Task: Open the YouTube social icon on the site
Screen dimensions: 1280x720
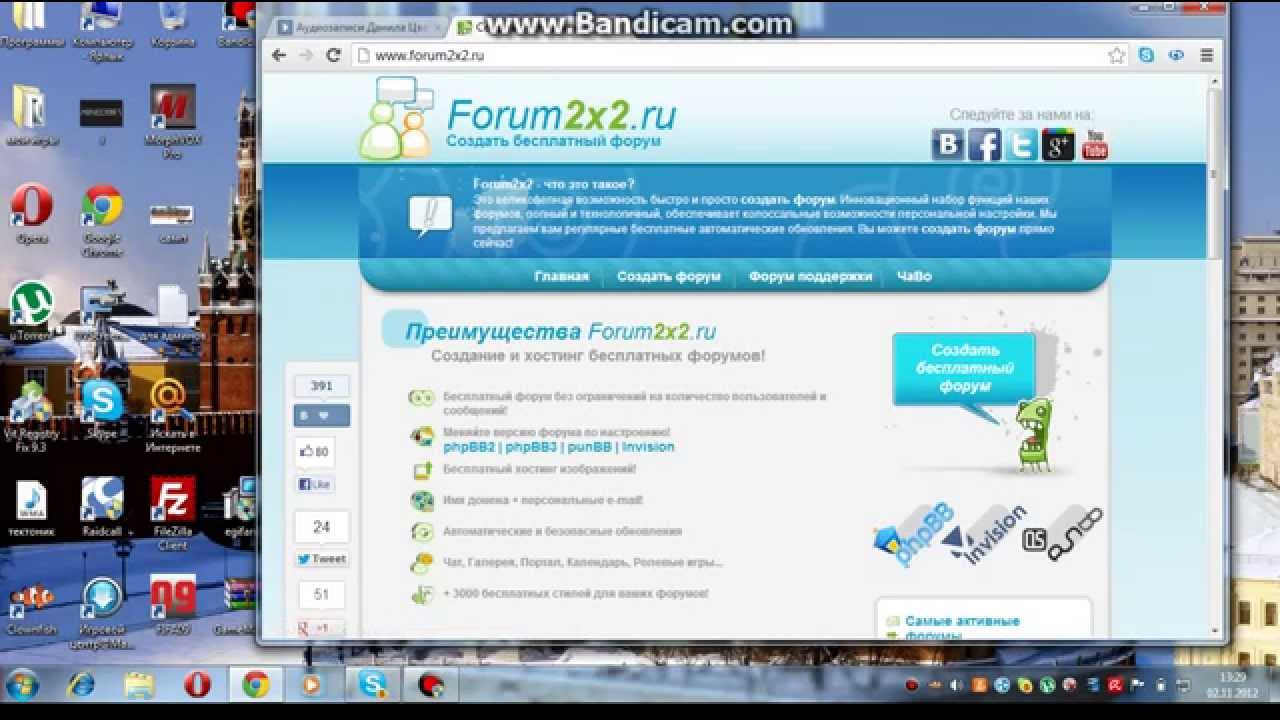Action: (1095, 145)
